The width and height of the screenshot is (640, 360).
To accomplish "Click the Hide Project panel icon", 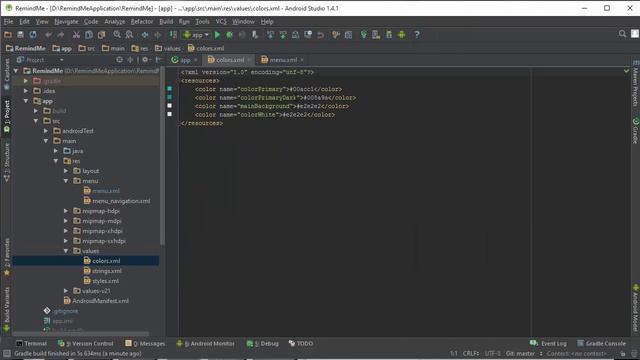I will pyautogui.click(x=159, y=60).
